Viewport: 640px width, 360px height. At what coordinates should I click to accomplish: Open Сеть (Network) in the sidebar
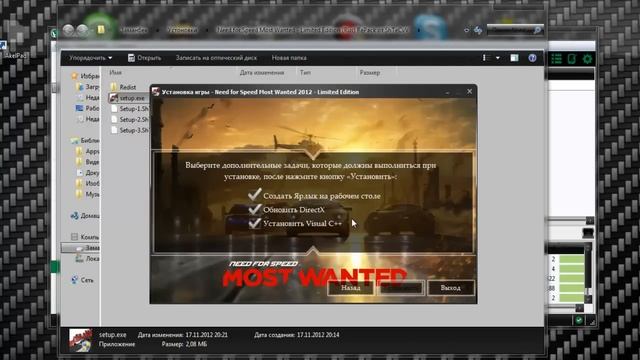coord(82,280)
